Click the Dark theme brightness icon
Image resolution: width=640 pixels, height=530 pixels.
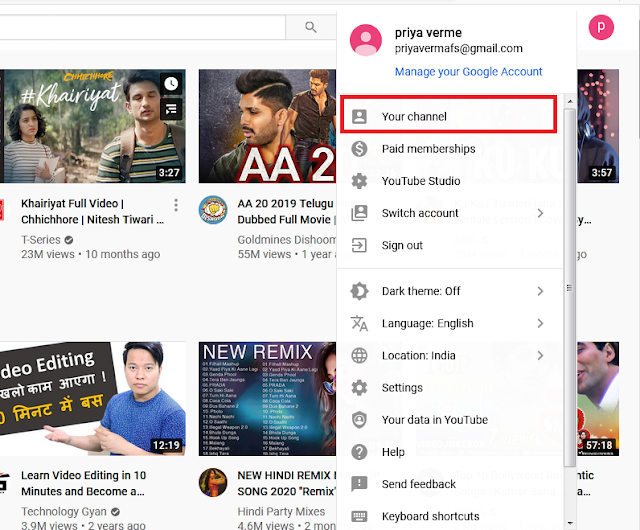(x=359, y=291)
